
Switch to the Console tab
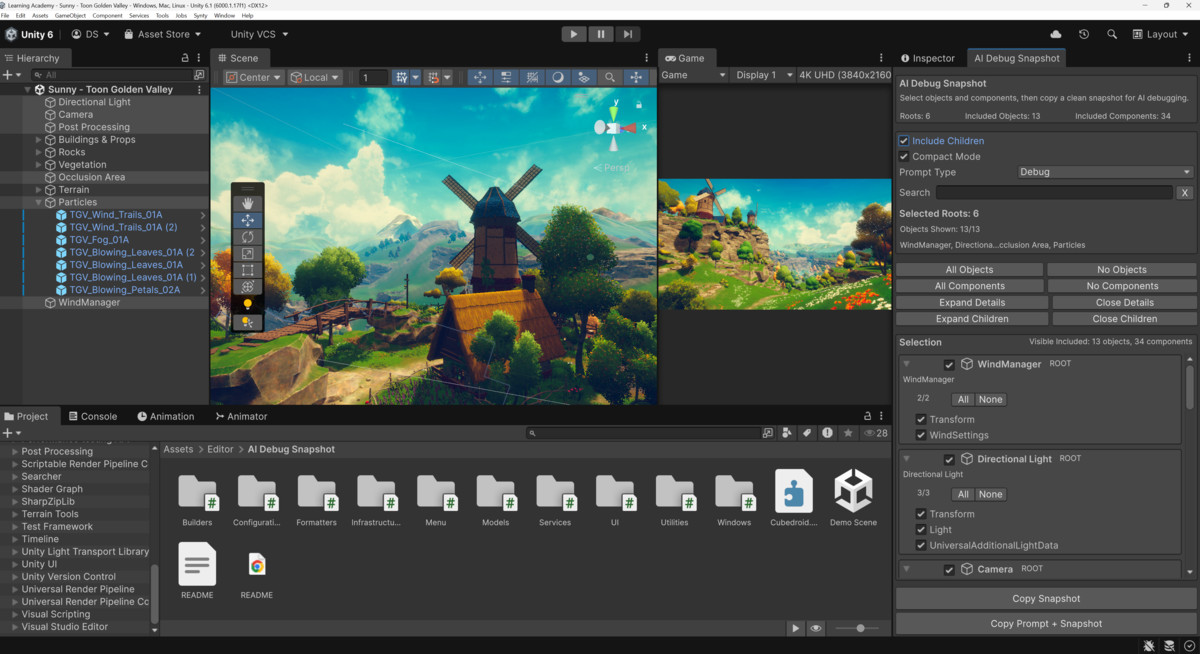[91, 416]
